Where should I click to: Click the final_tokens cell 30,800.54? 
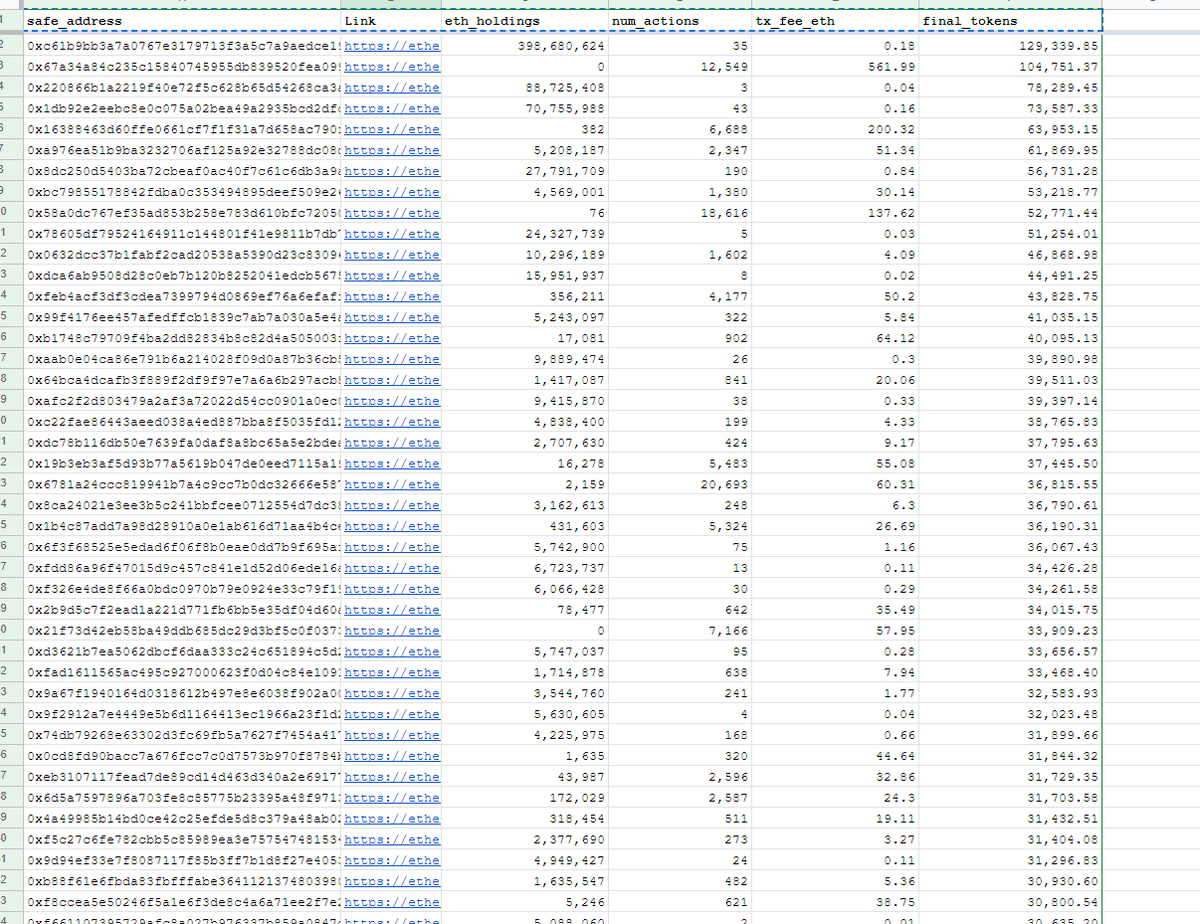pos(1011,902)
